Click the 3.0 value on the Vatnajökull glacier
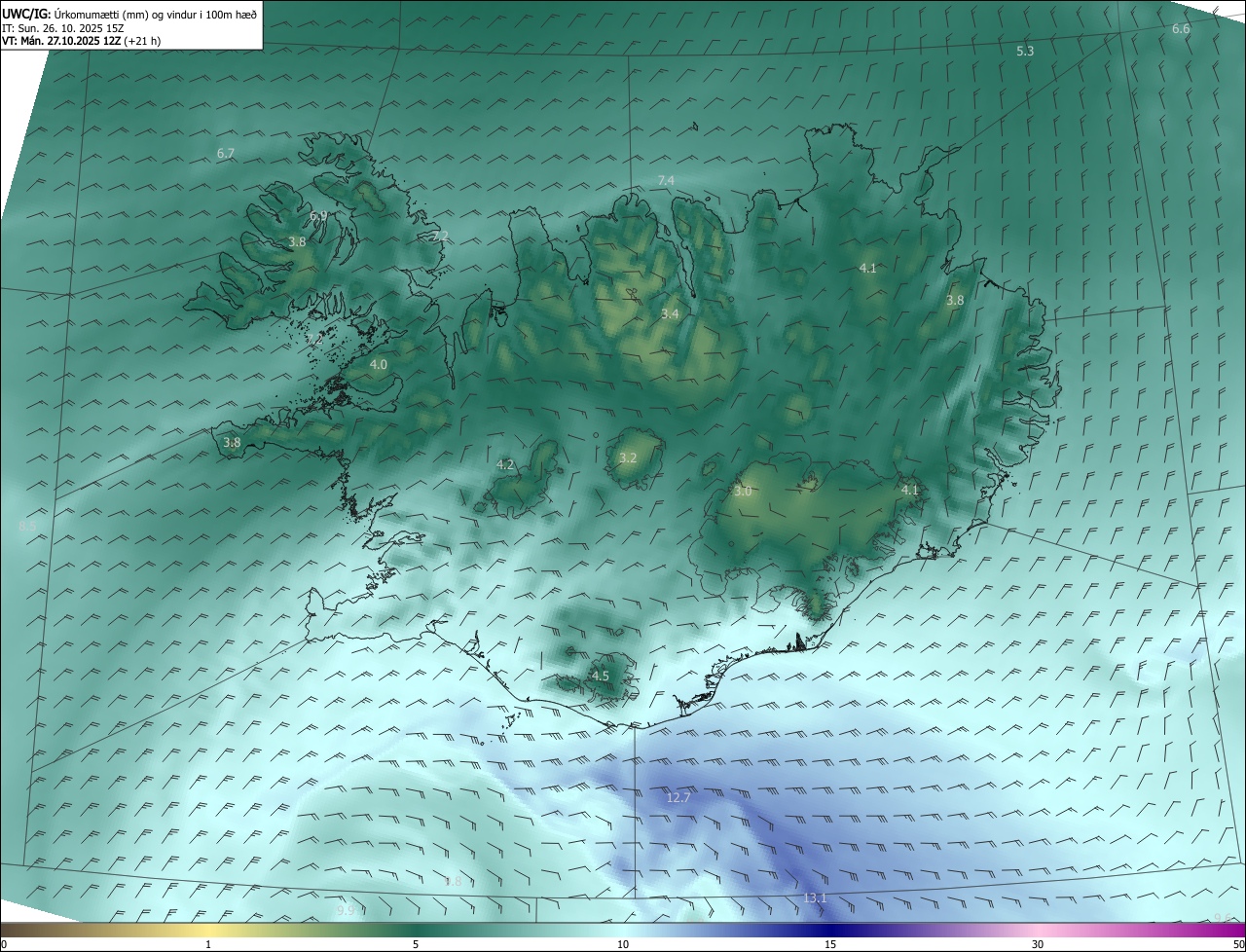 pos(743,492)
